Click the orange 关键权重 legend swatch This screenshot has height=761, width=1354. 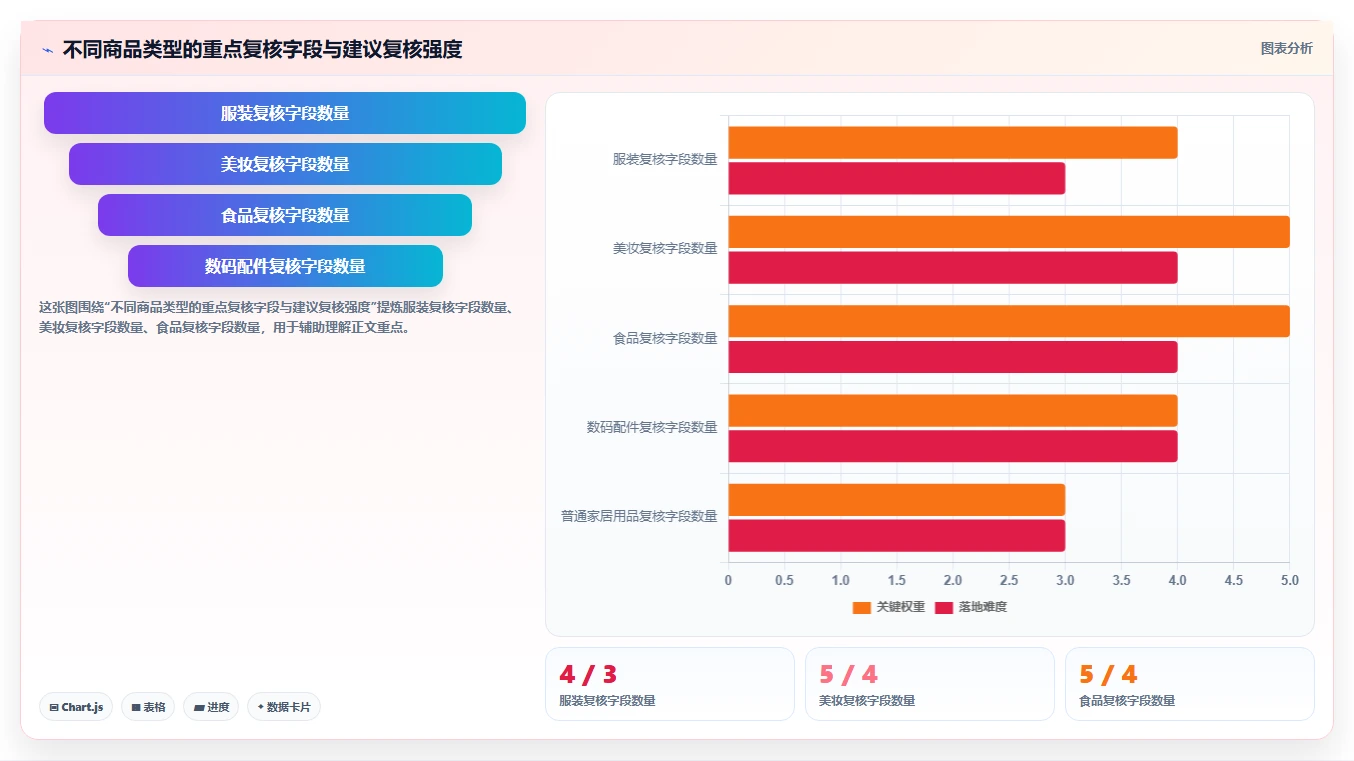point(861,607)
